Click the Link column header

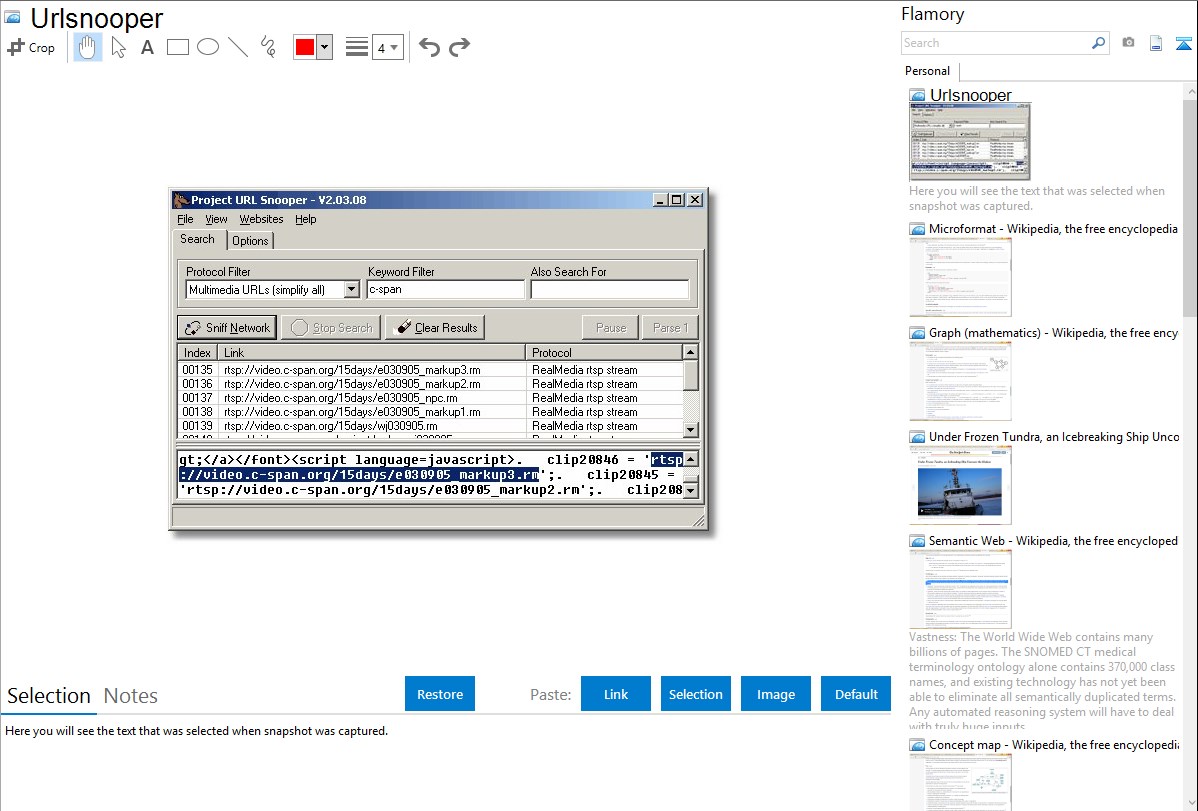[x=372, y=352]
